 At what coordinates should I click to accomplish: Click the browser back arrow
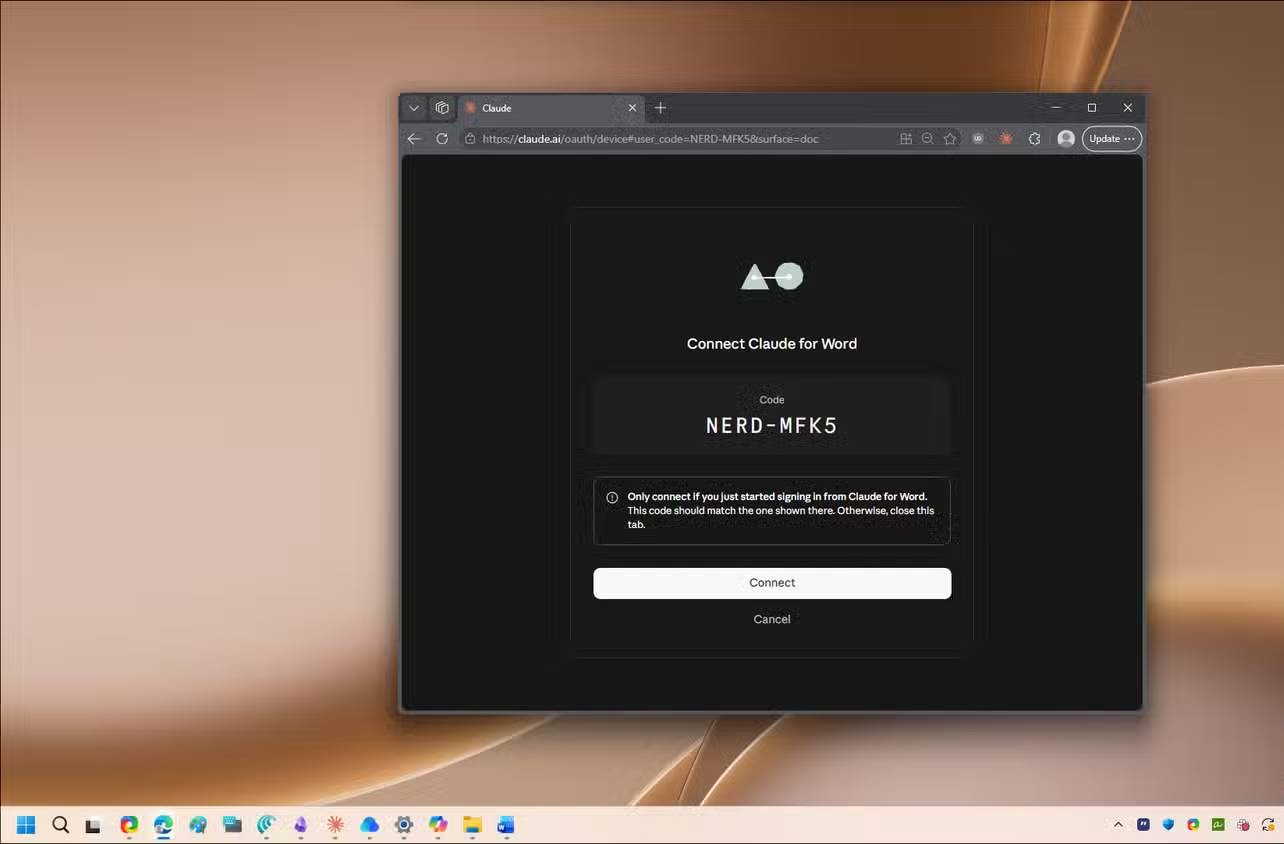[414, 139]
